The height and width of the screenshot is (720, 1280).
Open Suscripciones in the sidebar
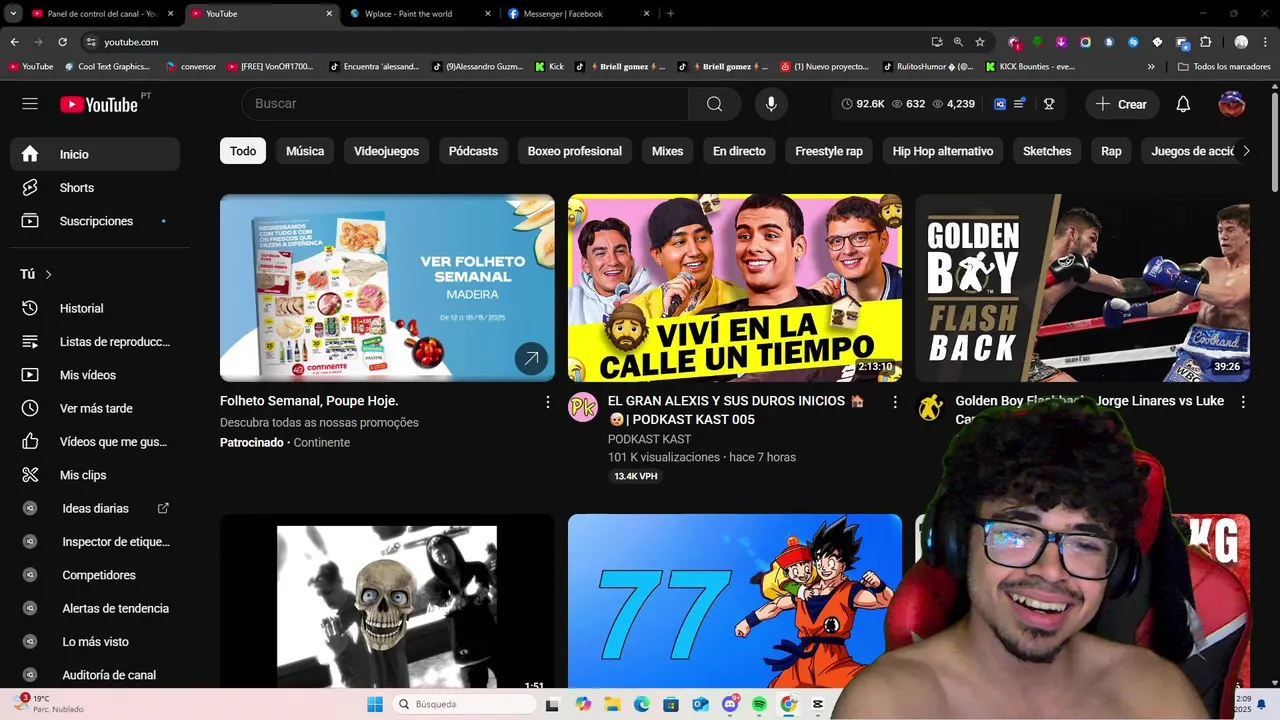pyautogui.click(x=95, y=221)
